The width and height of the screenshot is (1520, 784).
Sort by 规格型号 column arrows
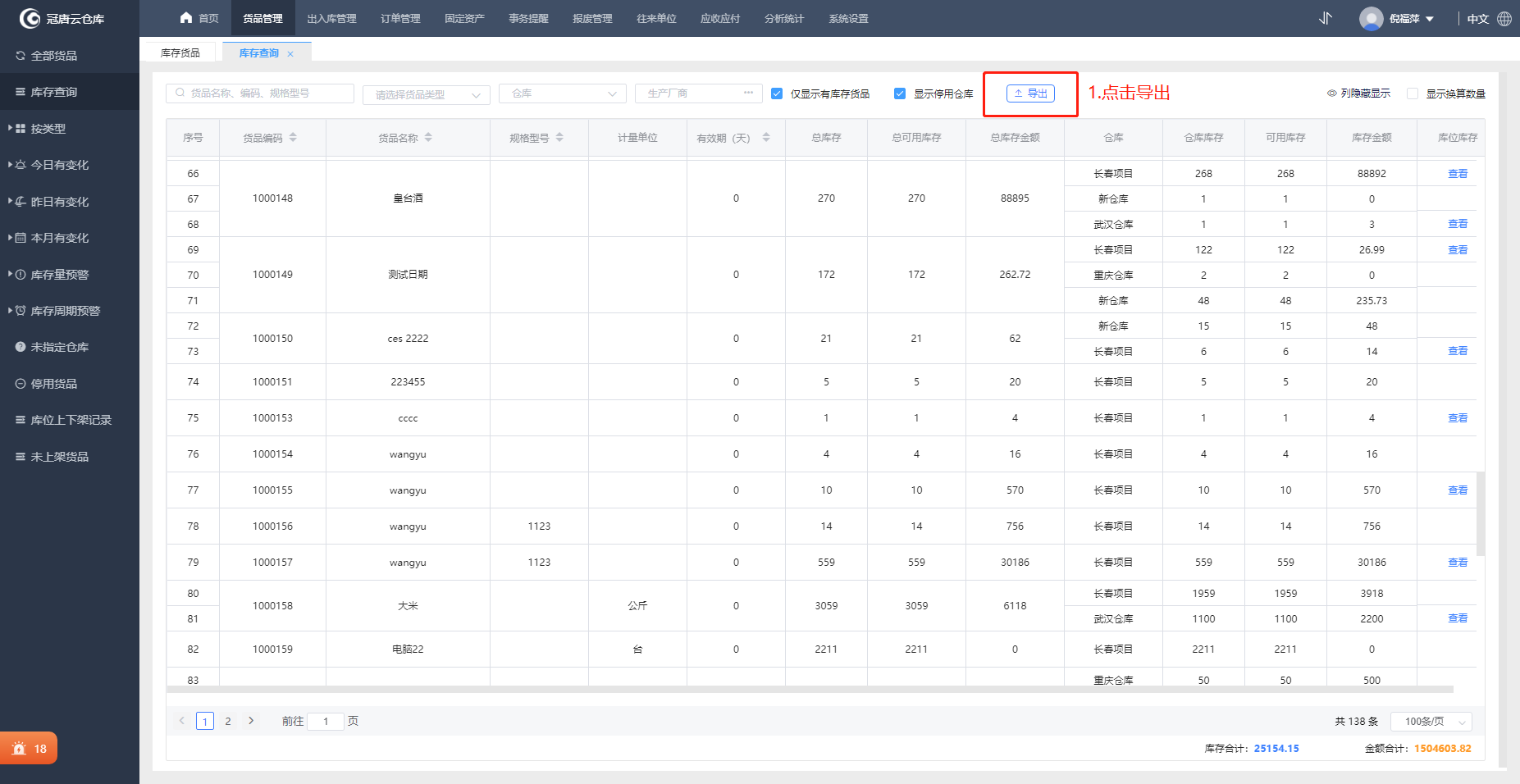coord(559,138)
